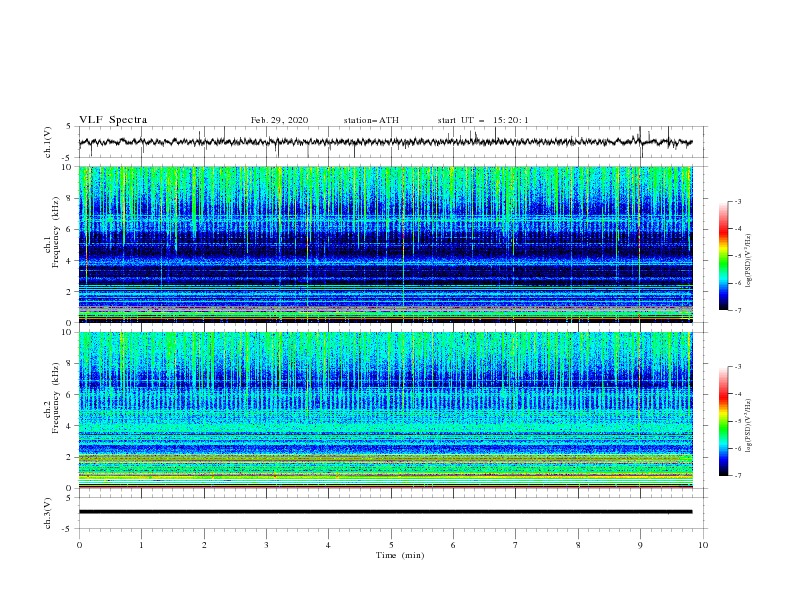Image resolution: width=792 pixels, height=612 pixels.
Task: Select the "start UT = 15:20:1" text
Action: click(x=483, y=120)
